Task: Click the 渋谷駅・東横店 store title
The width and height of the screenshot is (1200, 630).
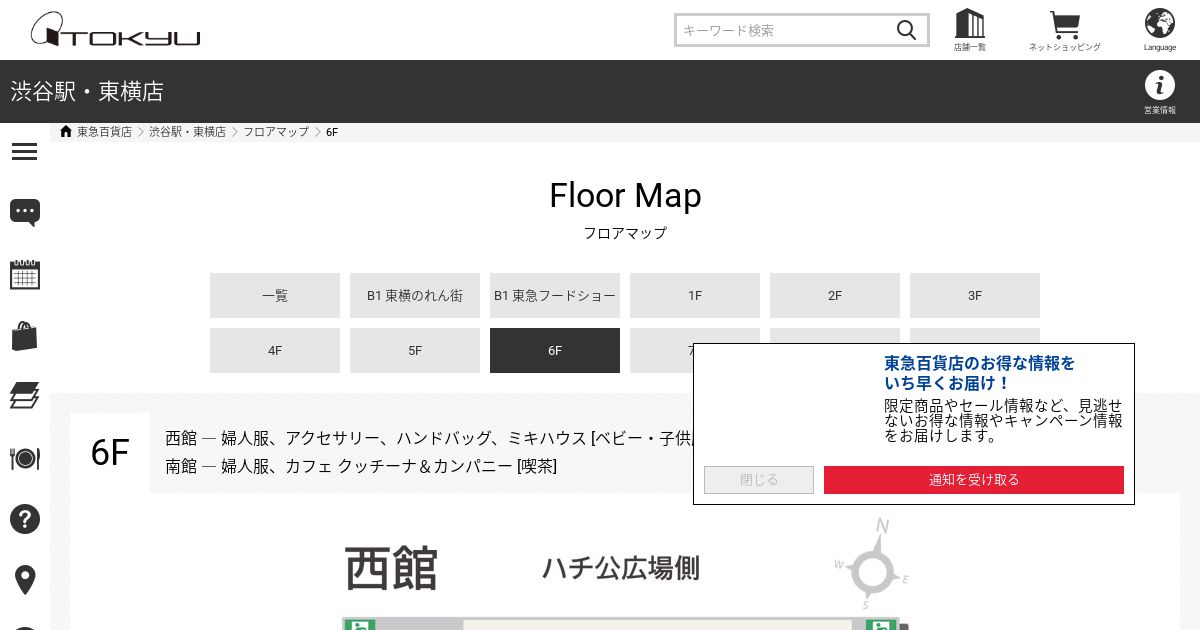Action: click(x=87, y=92)
